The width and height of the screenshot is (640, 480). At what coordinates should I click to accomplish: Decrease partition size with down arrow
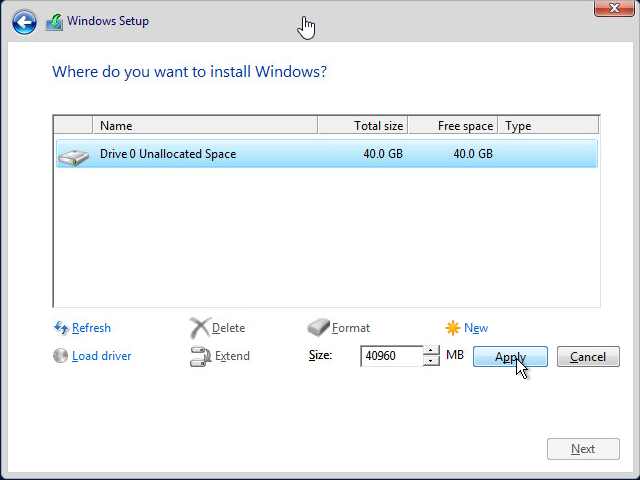tap(431, 361)
